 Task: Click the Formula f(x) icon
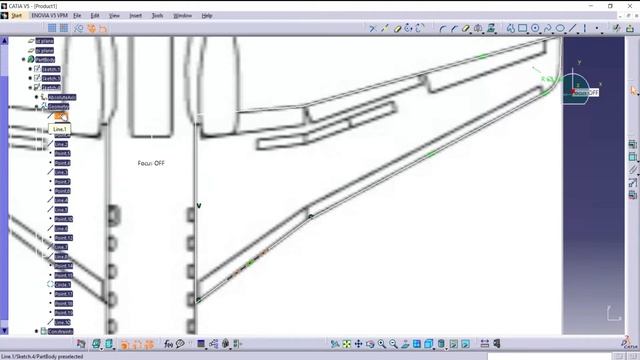pyautogui.click(x=168, y=344)
